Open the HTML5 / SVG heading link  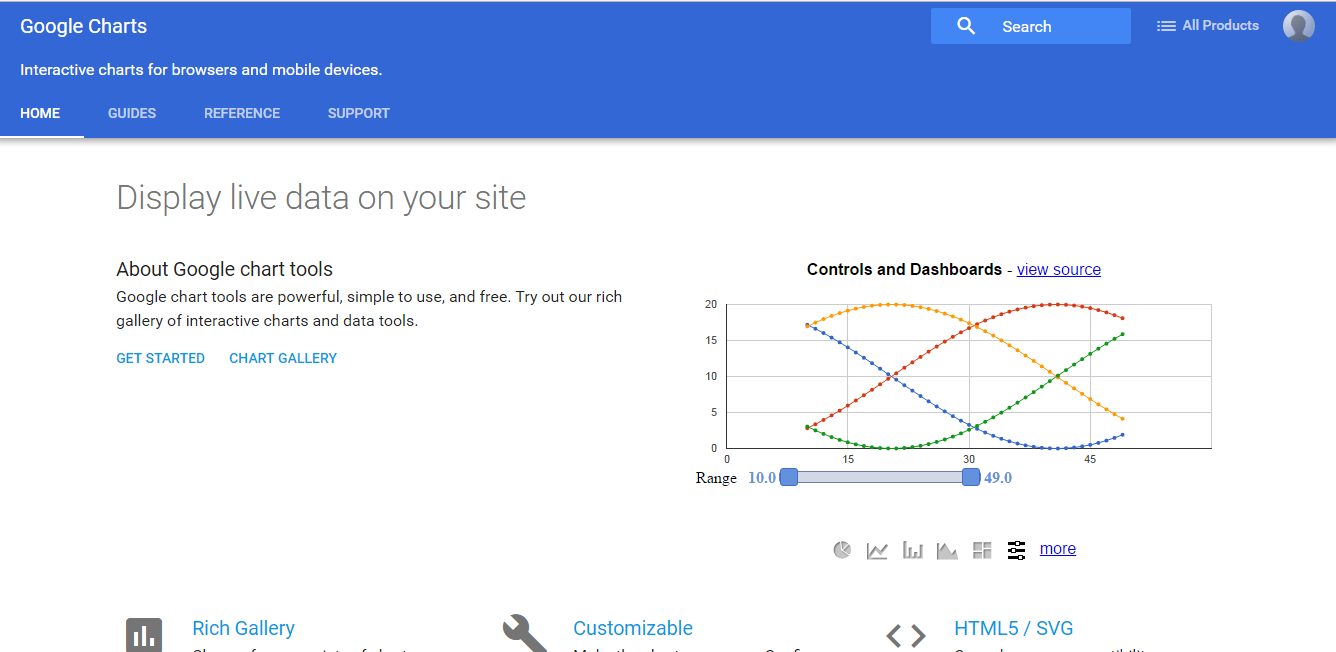point(1013,628)
